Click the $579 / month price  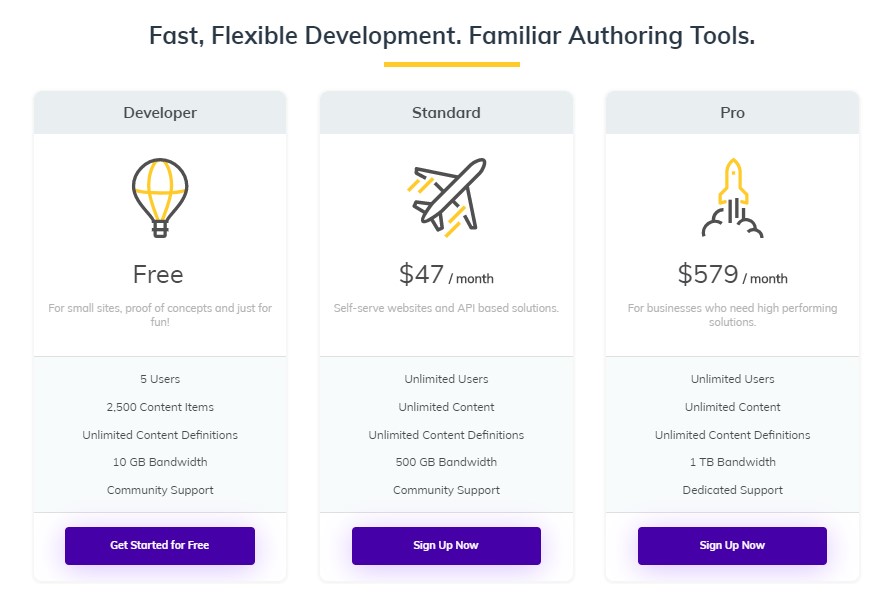(x=732, y=274)
